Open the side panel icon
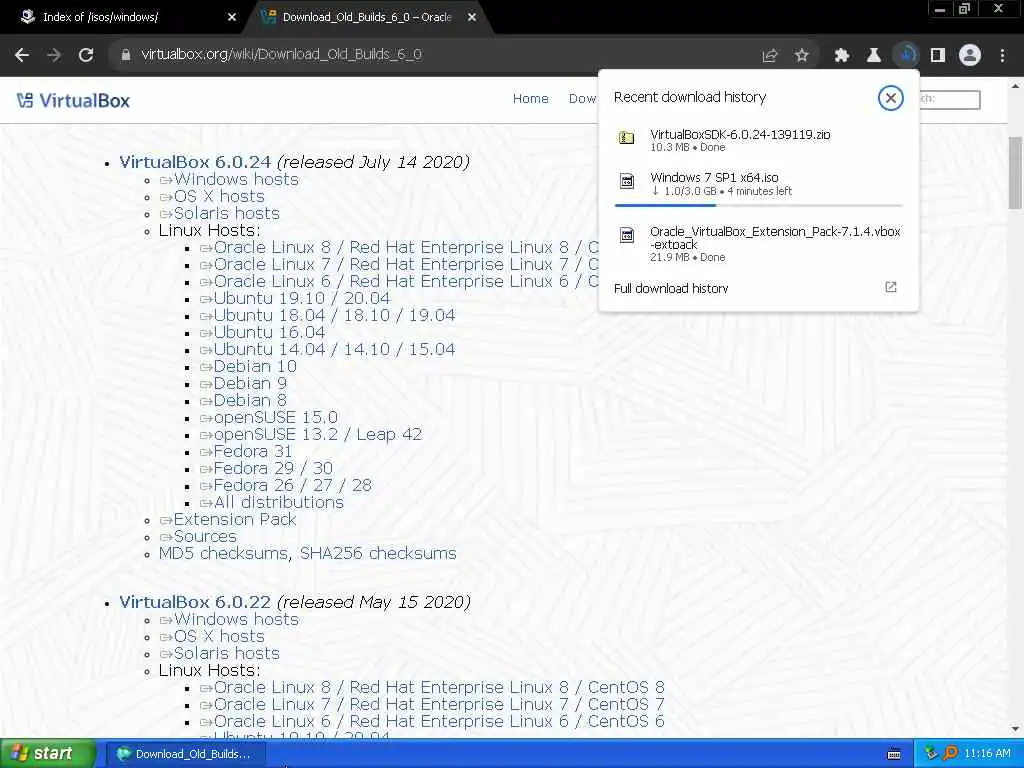Image resolution: width=1024 pixels, height=768 pixels. (x=938, y=56)
